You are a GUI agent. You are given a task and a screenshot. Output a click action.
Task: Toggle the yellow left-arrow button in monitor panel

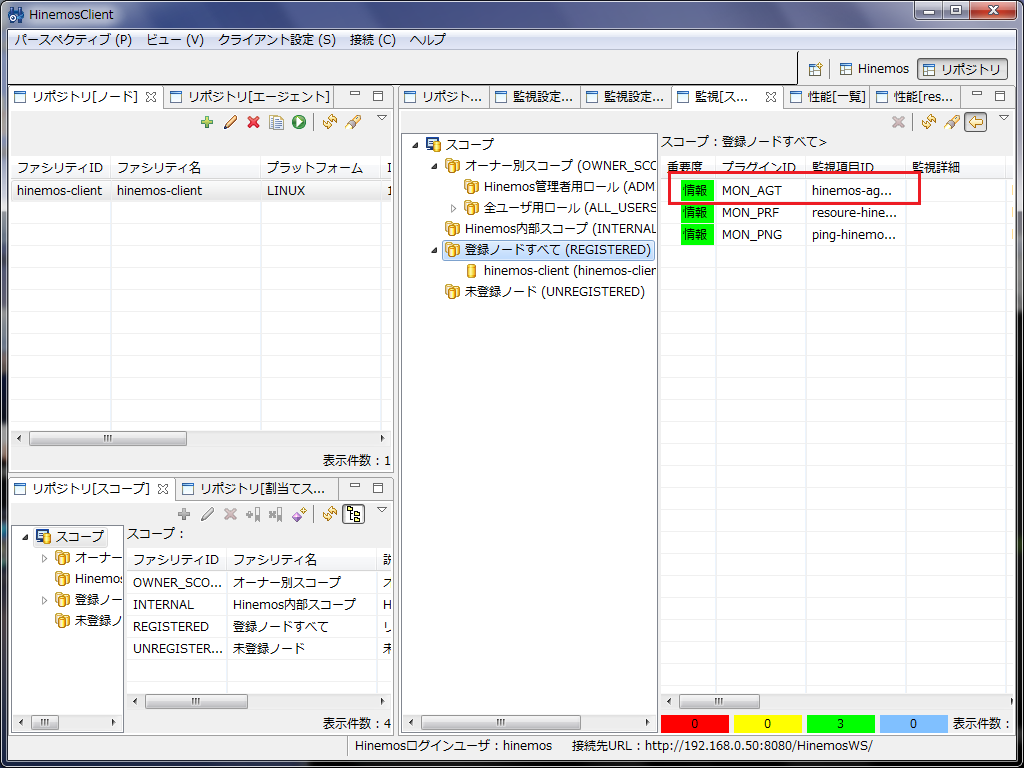click(x=976, y=122)
